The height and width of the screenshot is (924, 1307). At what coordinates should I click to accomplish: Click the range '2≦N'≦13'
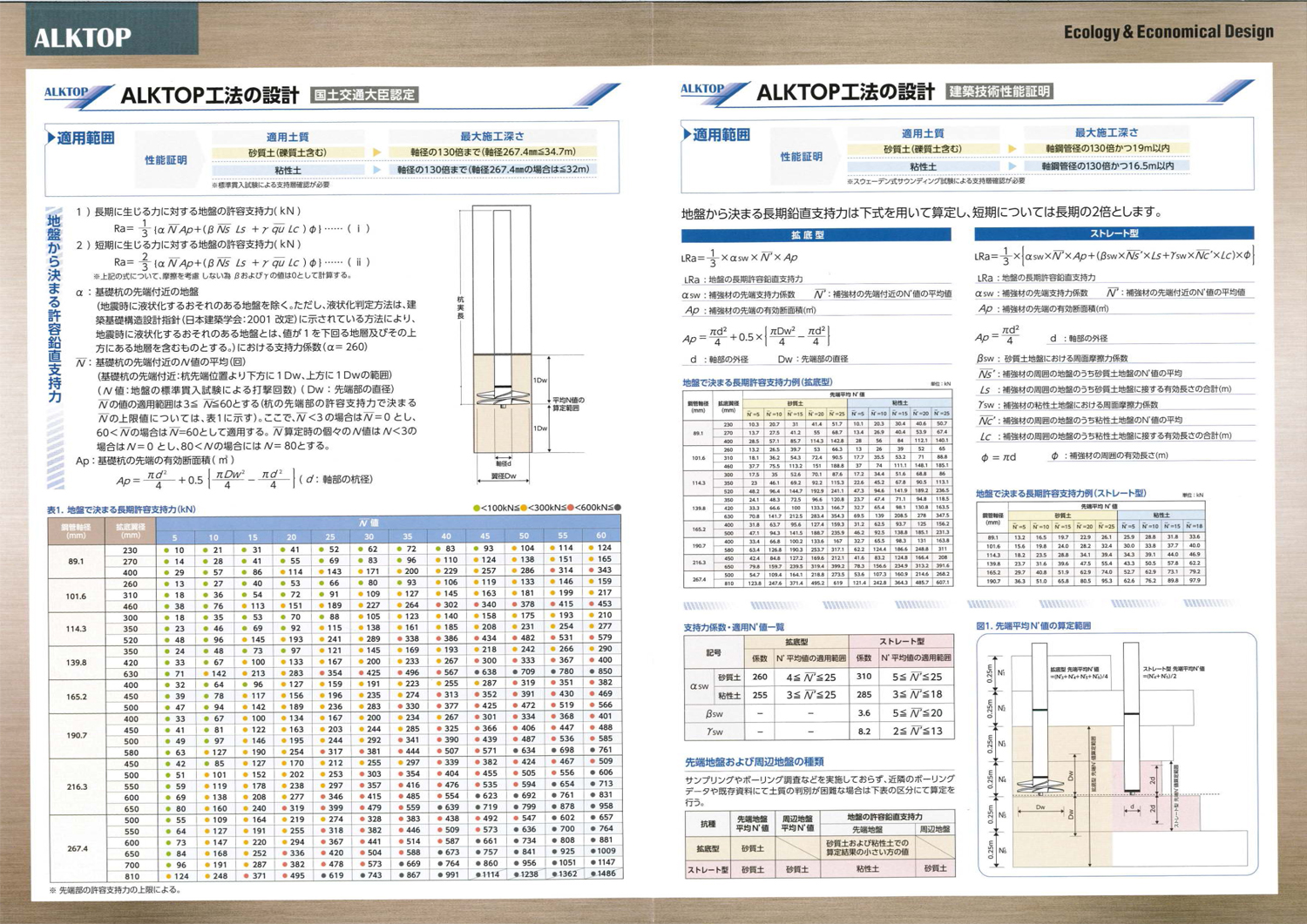[x=918, y=732]
